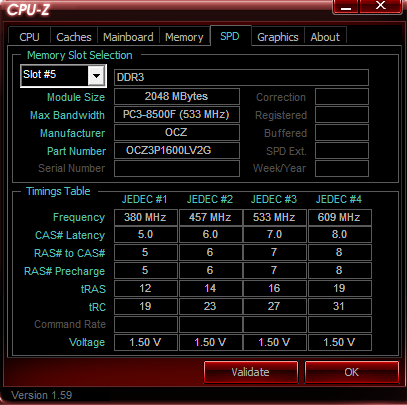Click the tRAS value 12
Screen dimensions: 407x405
point(146,288)
